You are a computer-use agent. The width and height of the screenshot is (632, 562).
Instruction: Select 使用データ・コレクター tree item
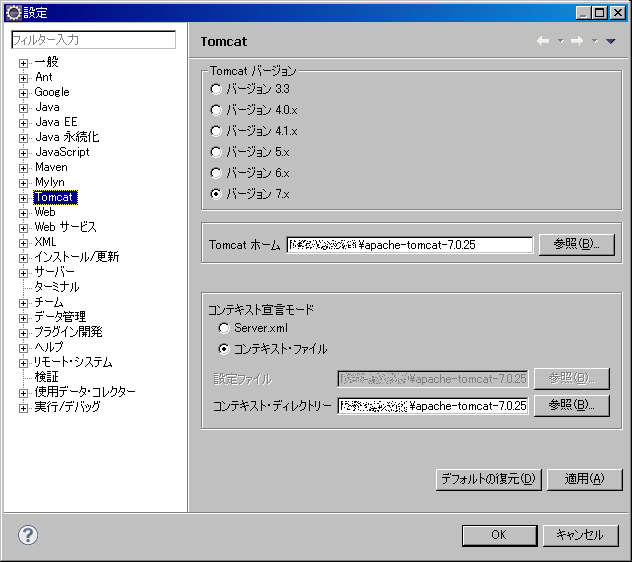(85, 392)
